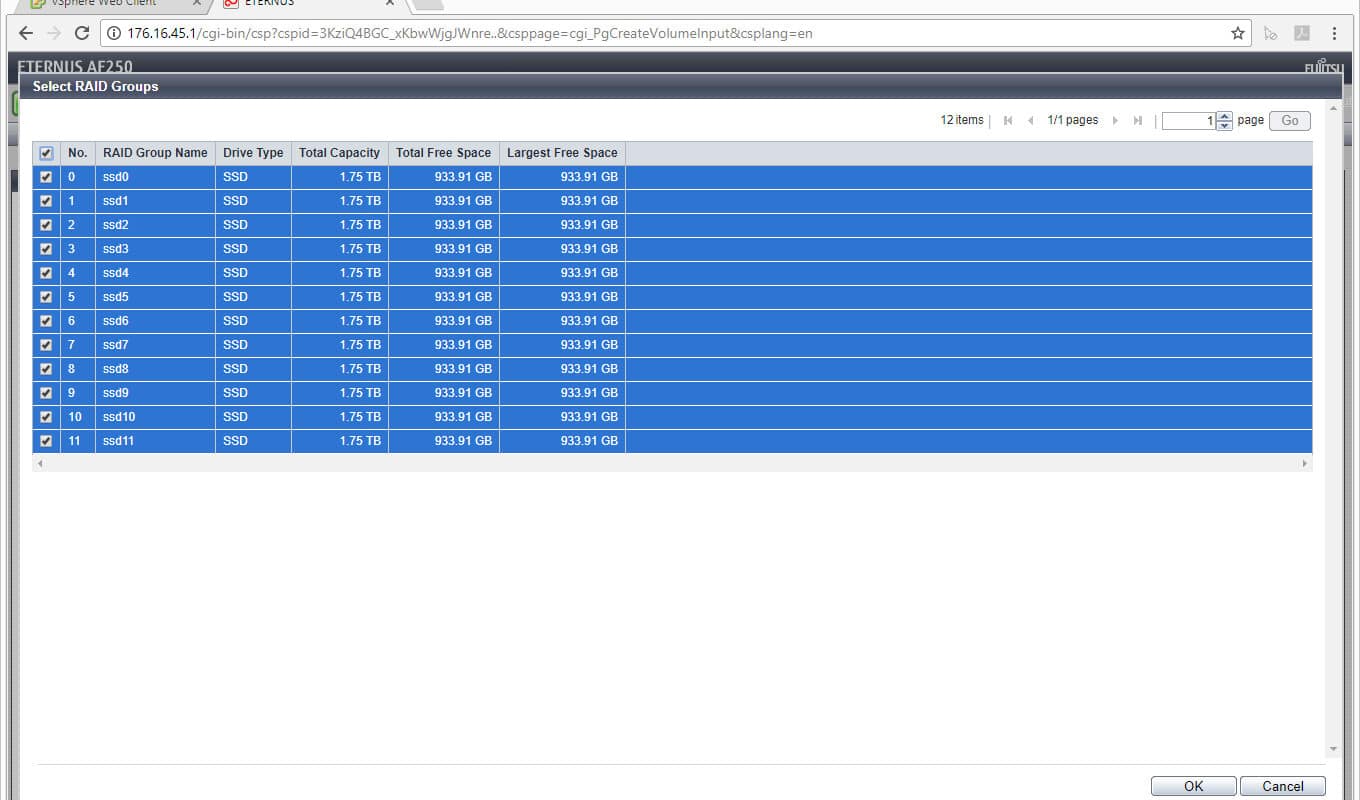The width and height of the screenshot is (1360, 800).
Task: Click the cursor extension icon beside the bookmark star
Action: (x=1270, y=33)
